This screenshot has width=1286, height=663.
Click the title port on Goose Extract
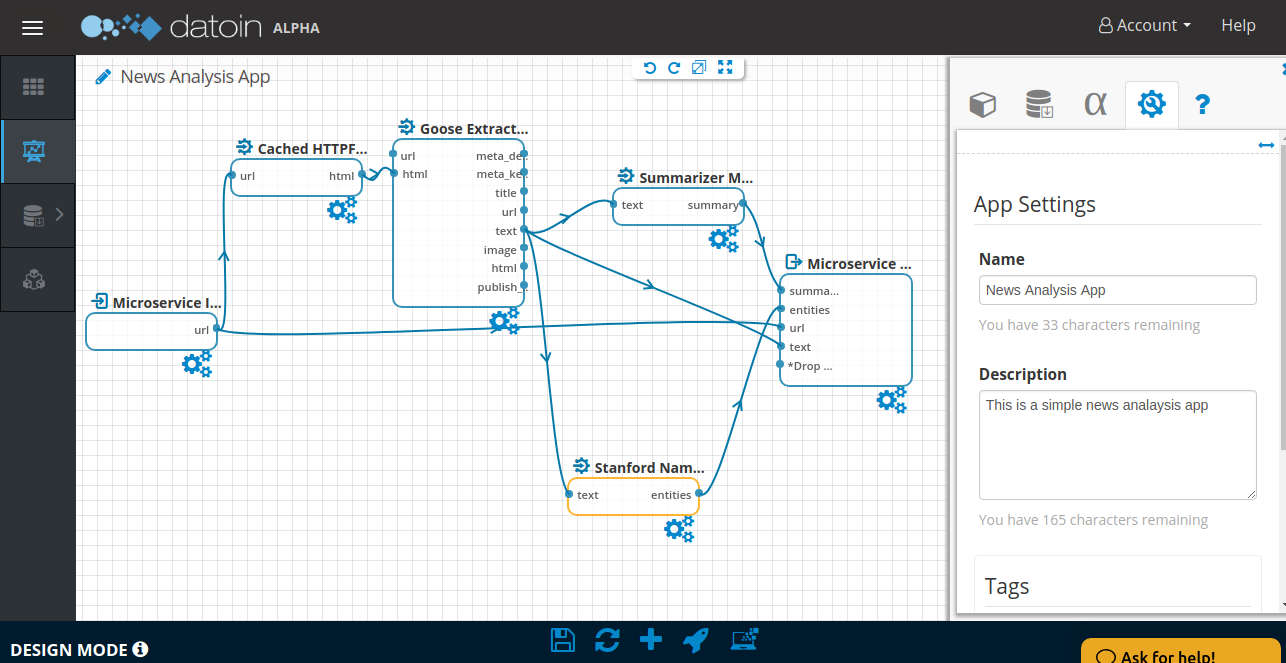(x=524, y=193)
